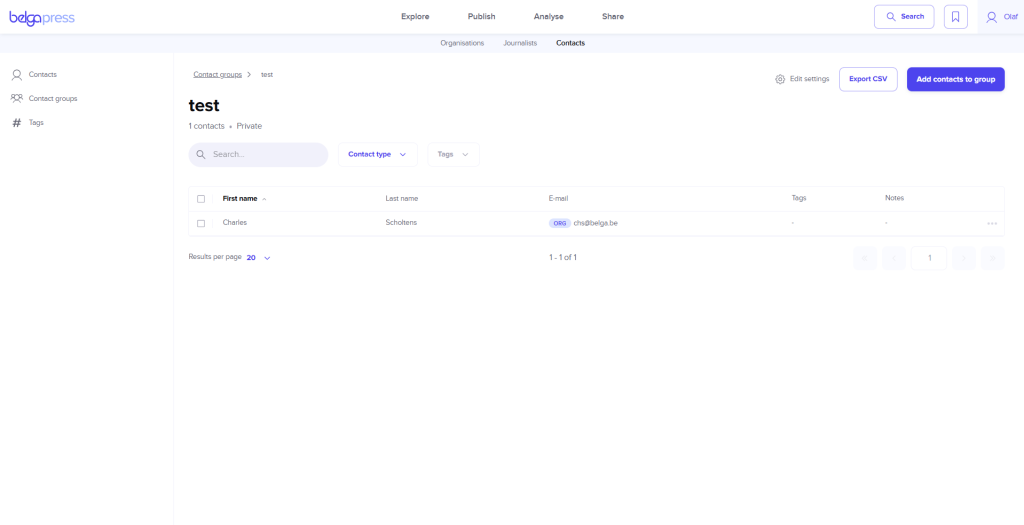Select the Contacts sub-navigation tab
Image resolution: width=1024 pixels, height=525 pixels.
tap(571, 43)
